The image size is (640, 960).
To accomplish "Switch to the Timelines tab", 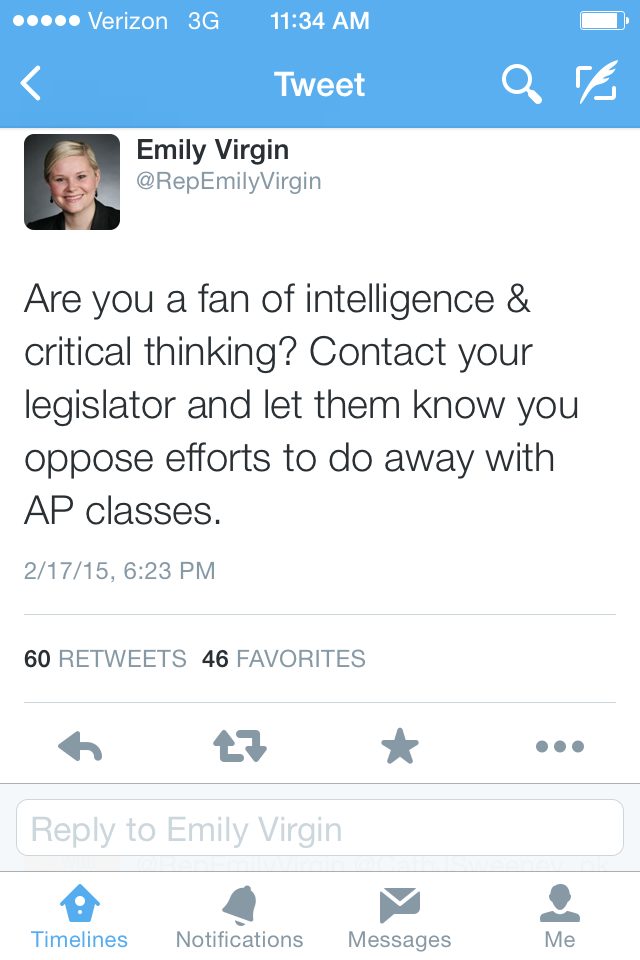I will 80,916.
